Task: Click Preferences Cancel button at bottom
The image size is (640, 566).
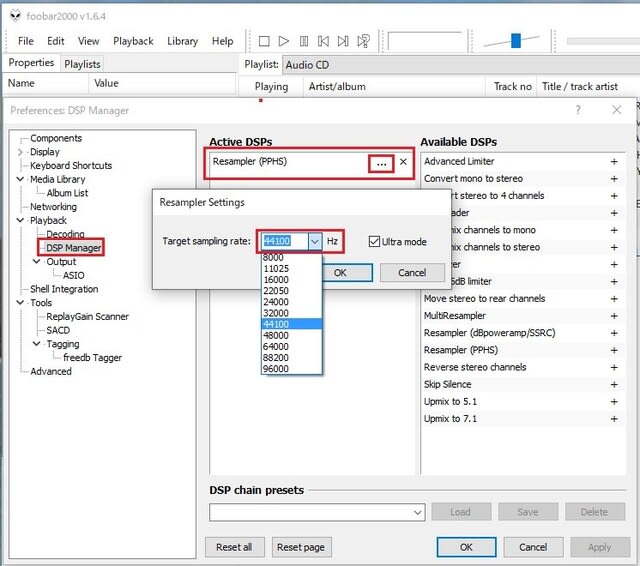Action: [x=533, y=547]
